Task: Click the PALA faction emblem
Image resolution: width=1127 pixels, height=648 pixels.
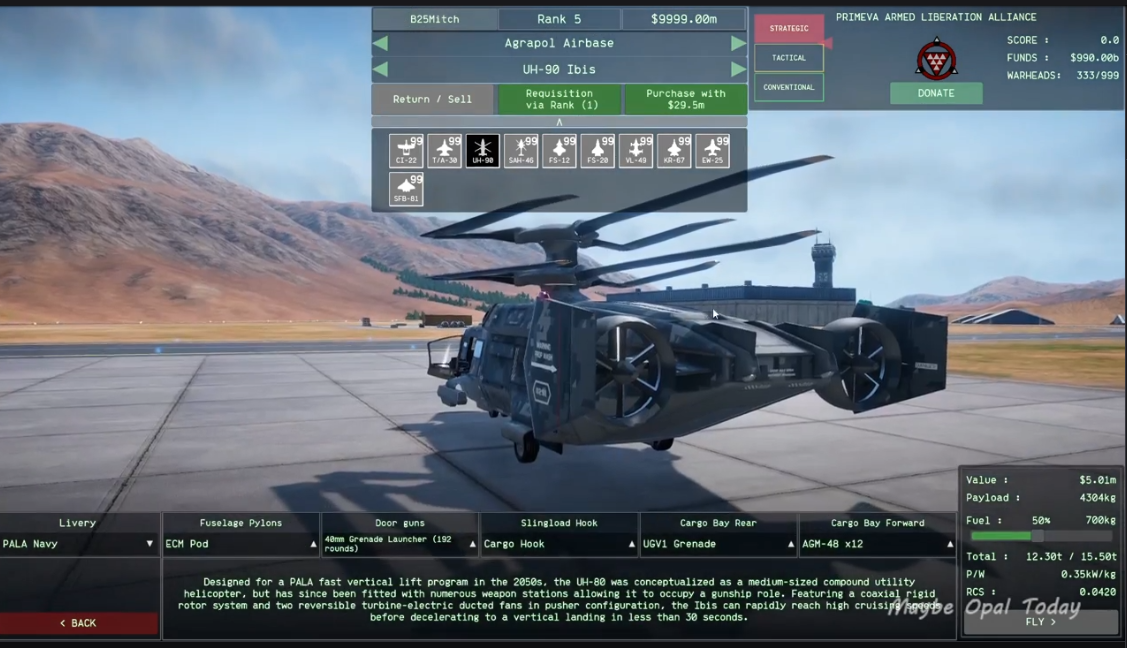Action: [936, 59]
